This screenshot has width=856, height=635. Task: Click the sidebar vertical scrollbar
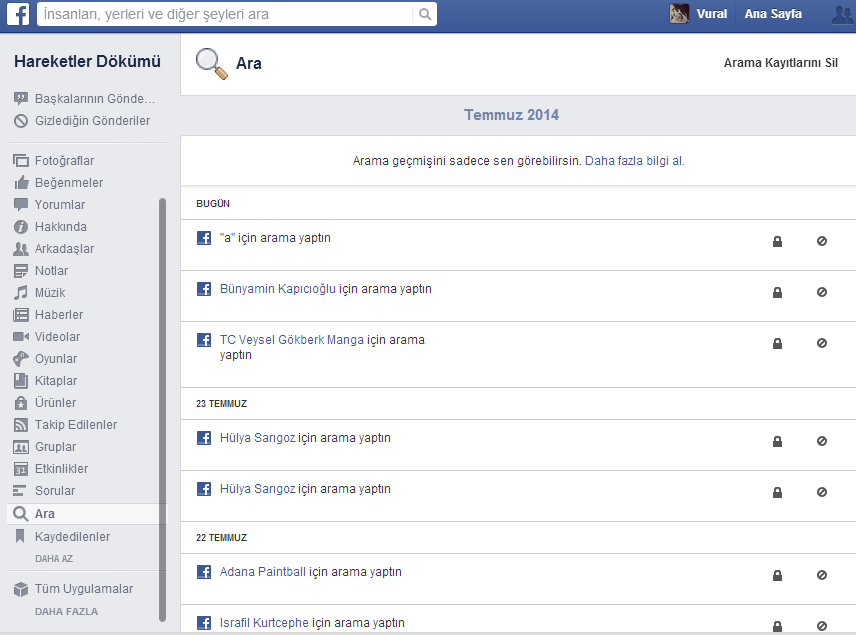click(162, 410)
